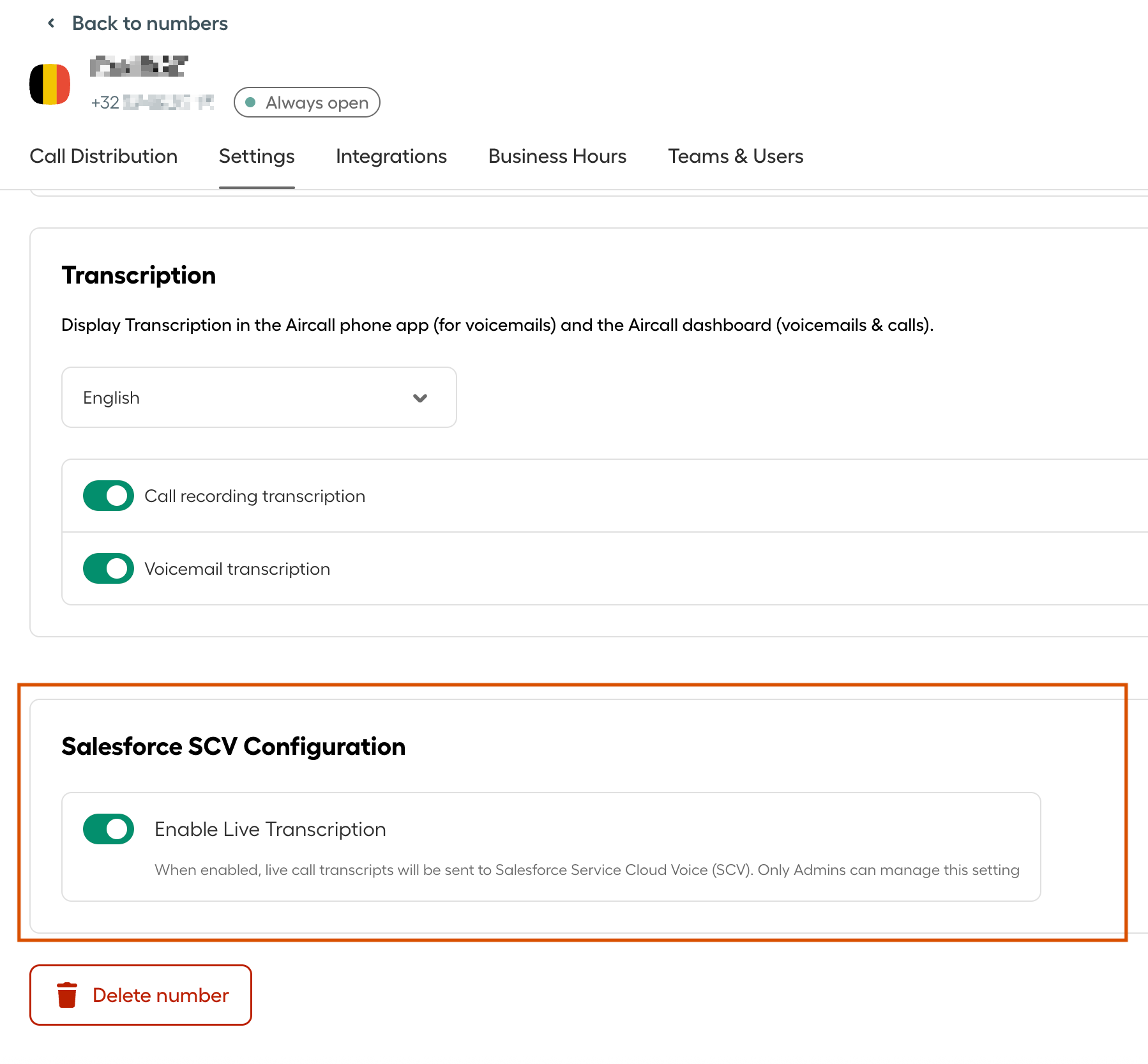Screen dimensions: 1148x1064
Task: Click the back chevron arrow icon
Action: coord(51,24)
